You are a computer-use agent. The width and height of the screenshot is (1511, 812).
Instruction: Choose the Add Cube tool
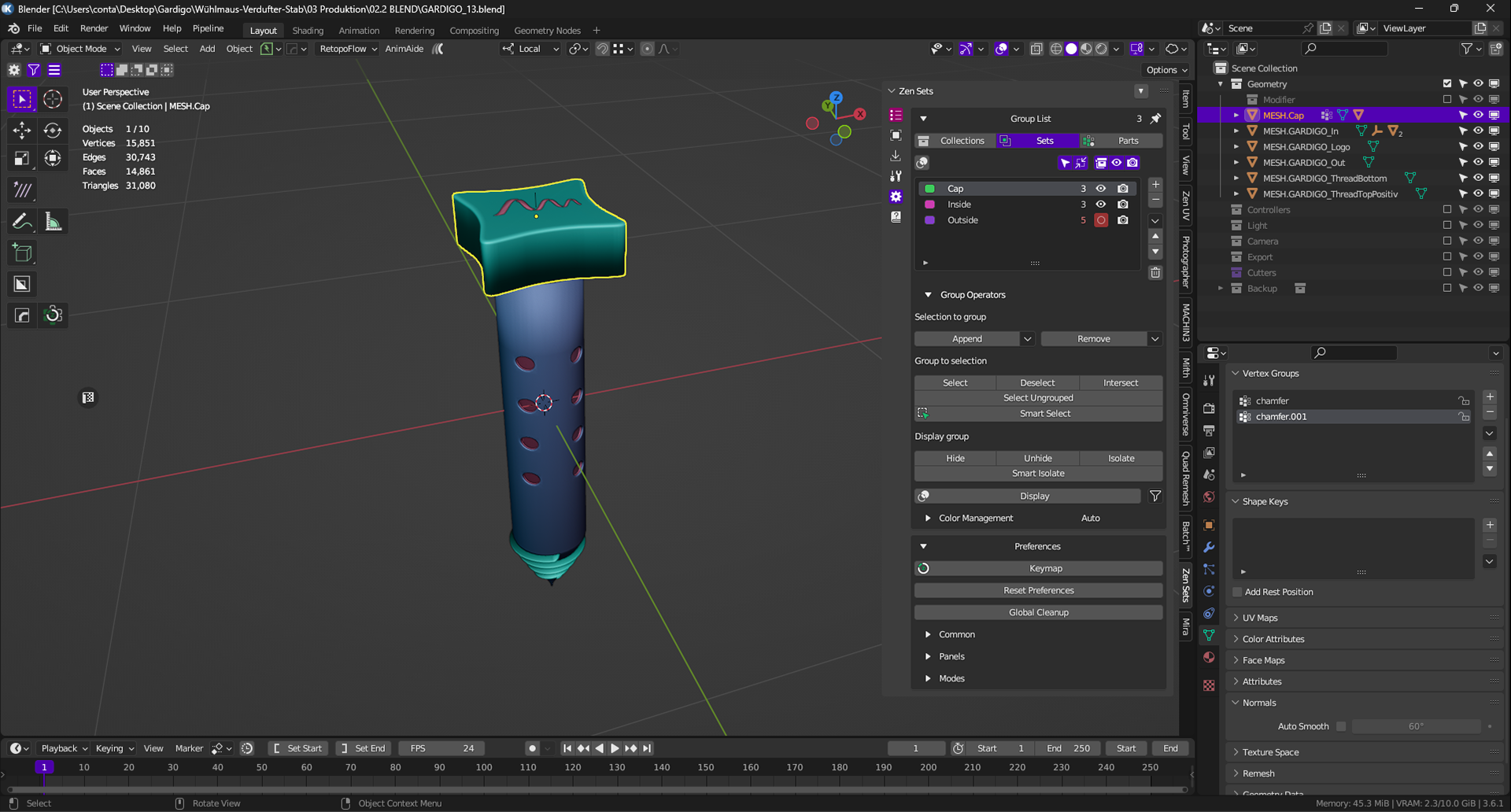click(22, 253)
